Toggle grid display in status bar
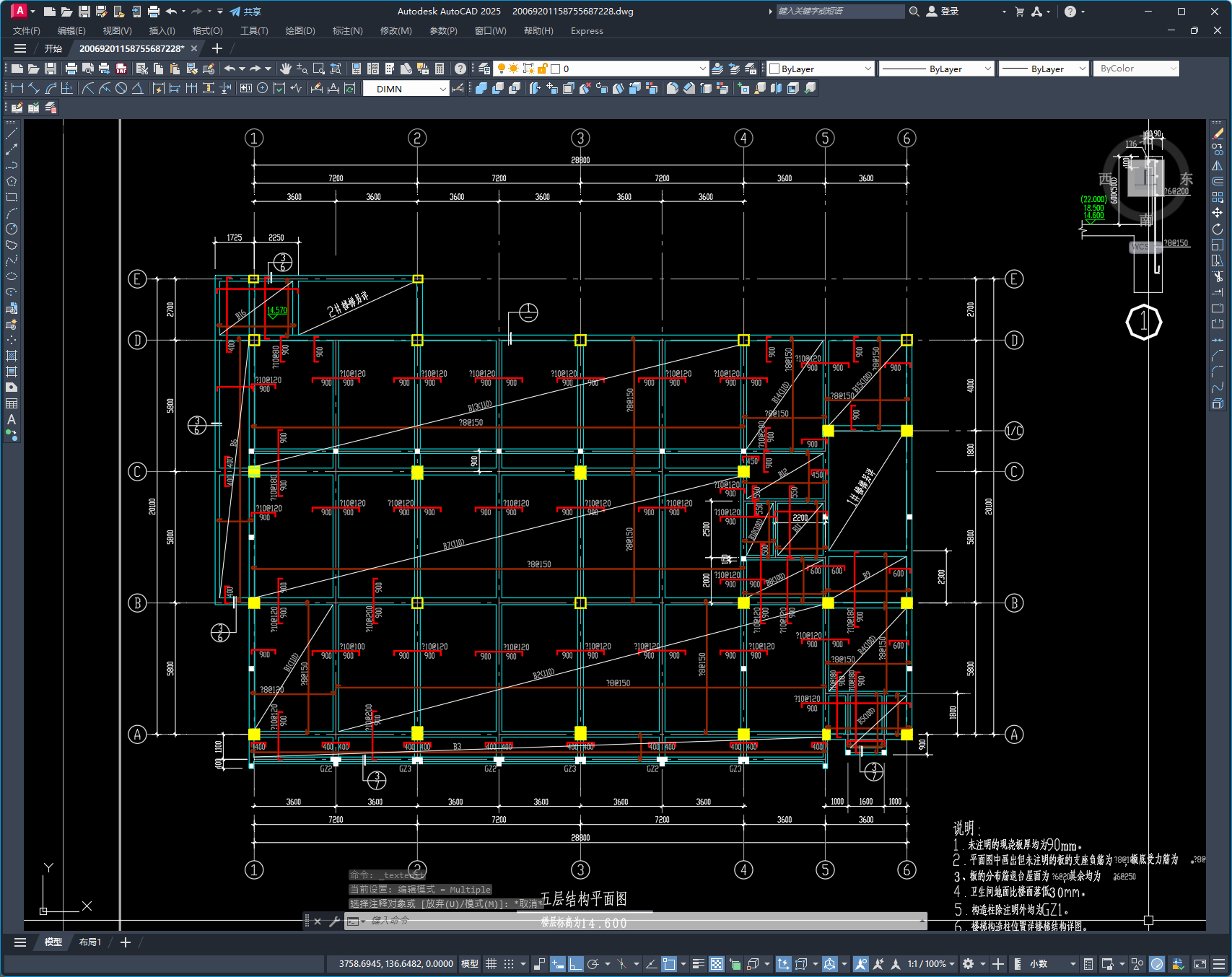 492,964
